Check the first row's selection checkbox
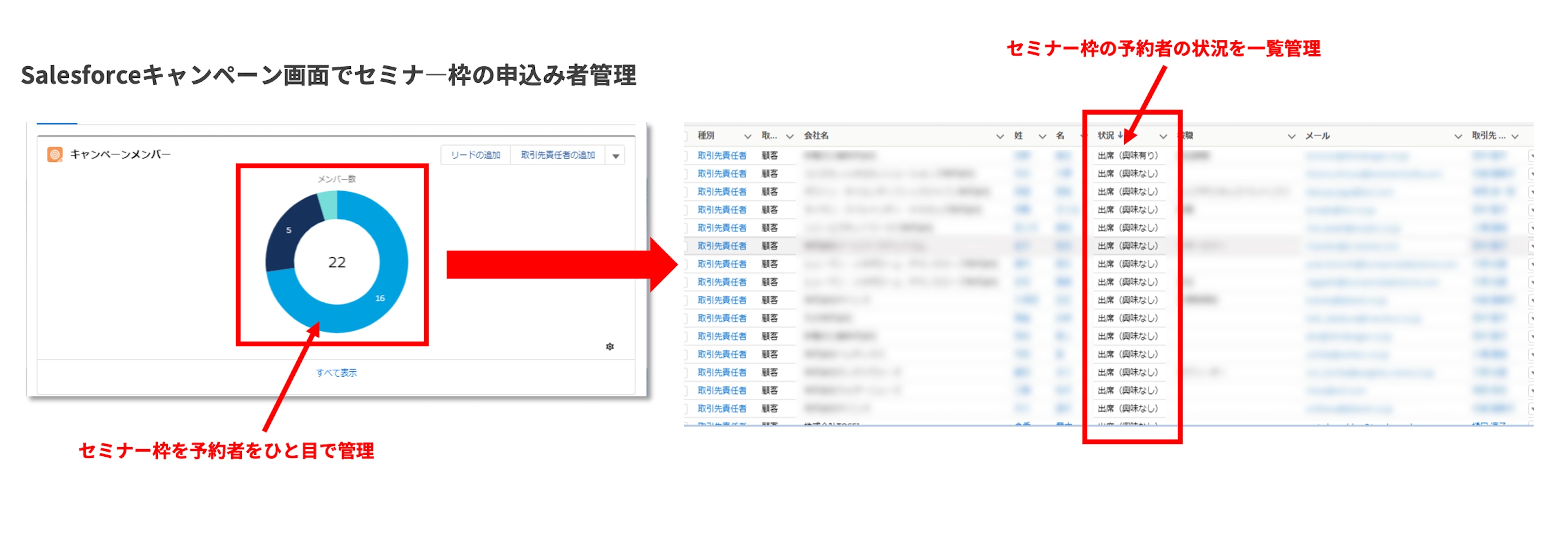Screen dimensions: 1568x534 pyautogui.click(x=686, y=156)
